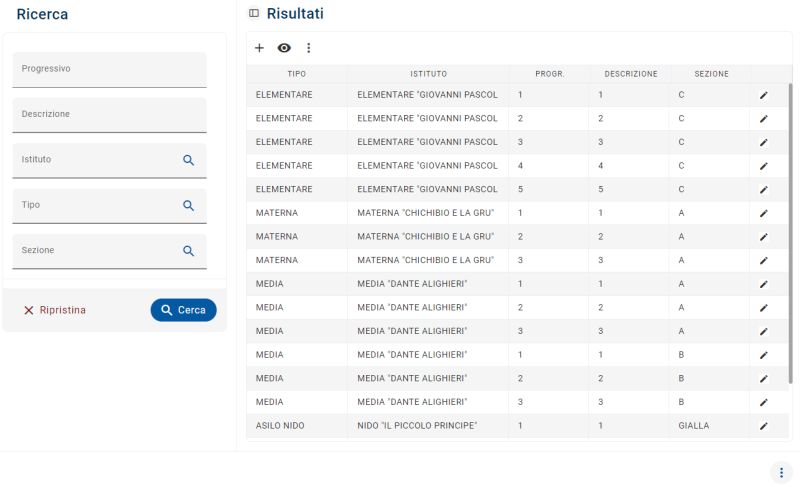Open the bottom-right three-dot options button
Image resolution: width=800 pixels, height=487 pixels.
pyautogui.click(x=781, y=473)
